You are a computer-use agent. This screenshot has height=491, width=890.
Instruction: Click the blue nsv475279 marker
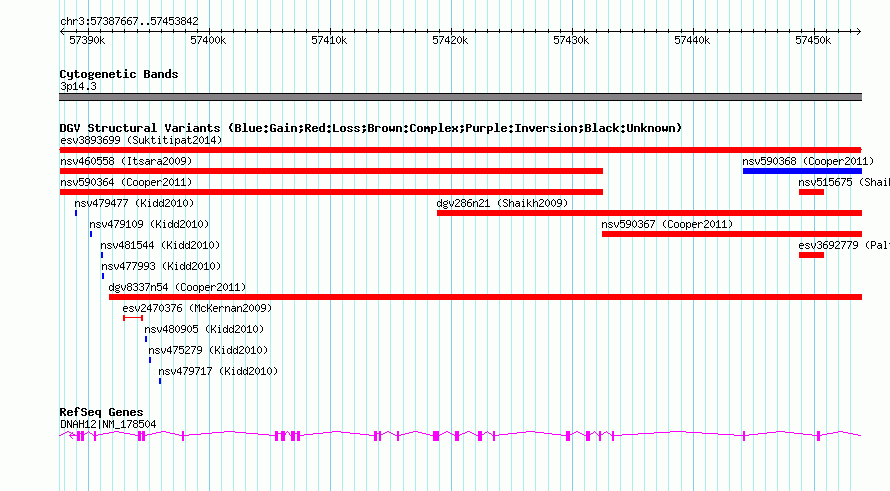[150, 360]
